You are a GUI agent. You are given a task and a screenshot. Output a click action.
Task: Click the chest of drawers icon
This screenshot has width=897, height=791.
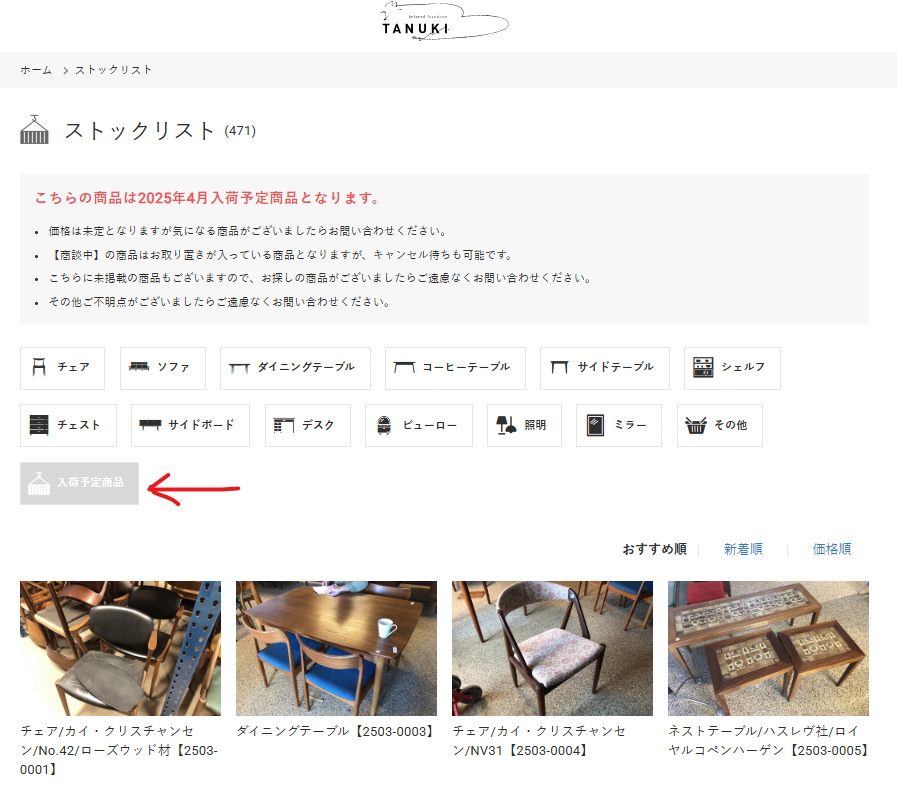click(39, 425)
